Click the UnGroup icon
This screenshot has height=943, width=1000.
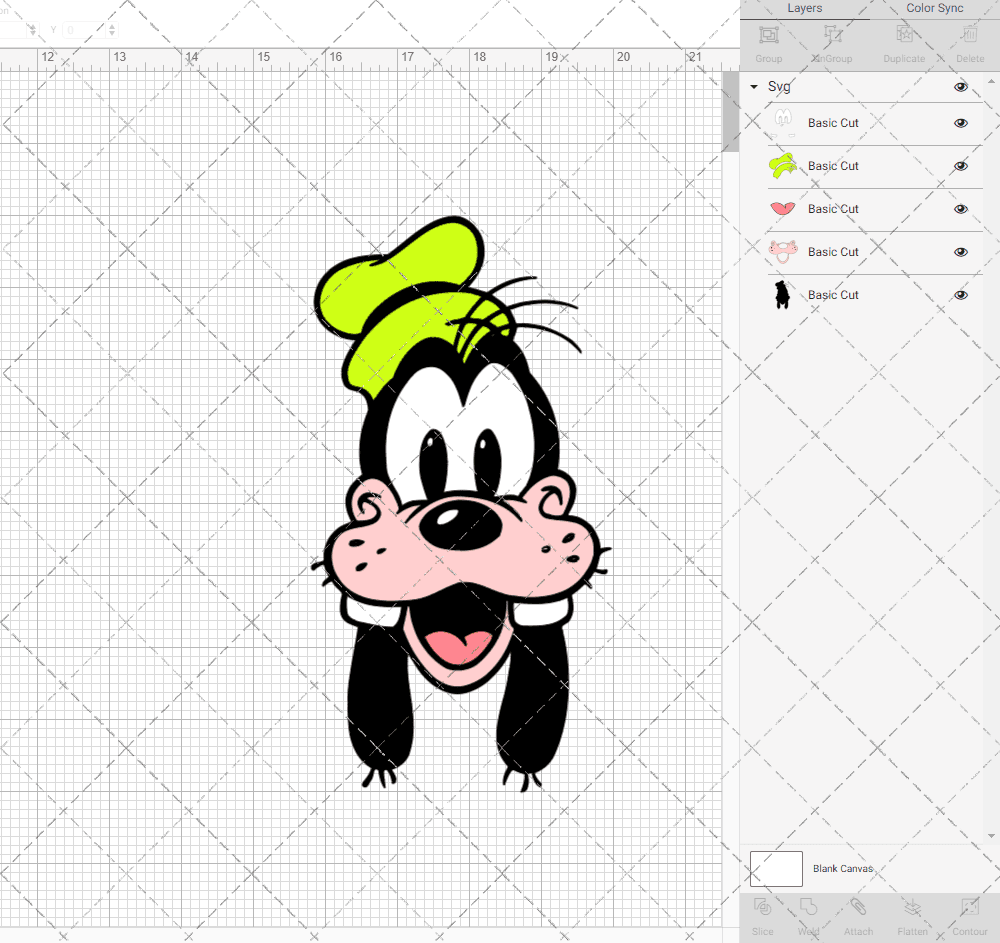point(832,34)
